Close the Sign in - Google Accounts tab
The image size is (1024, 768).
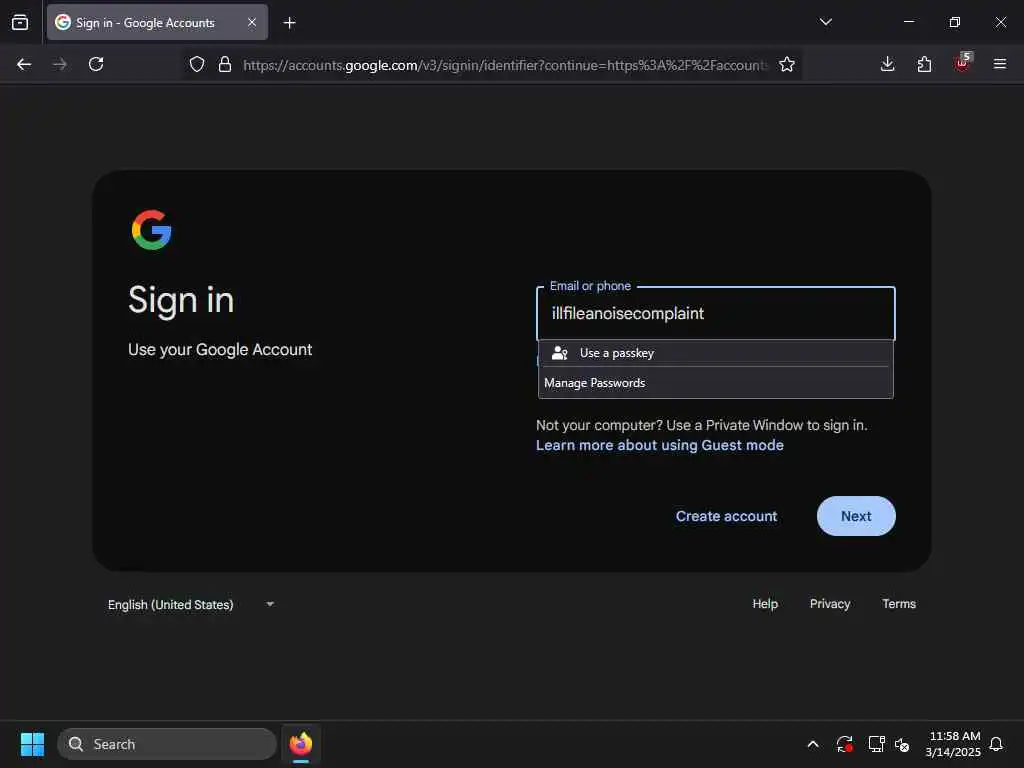click(x=252, y=22)
